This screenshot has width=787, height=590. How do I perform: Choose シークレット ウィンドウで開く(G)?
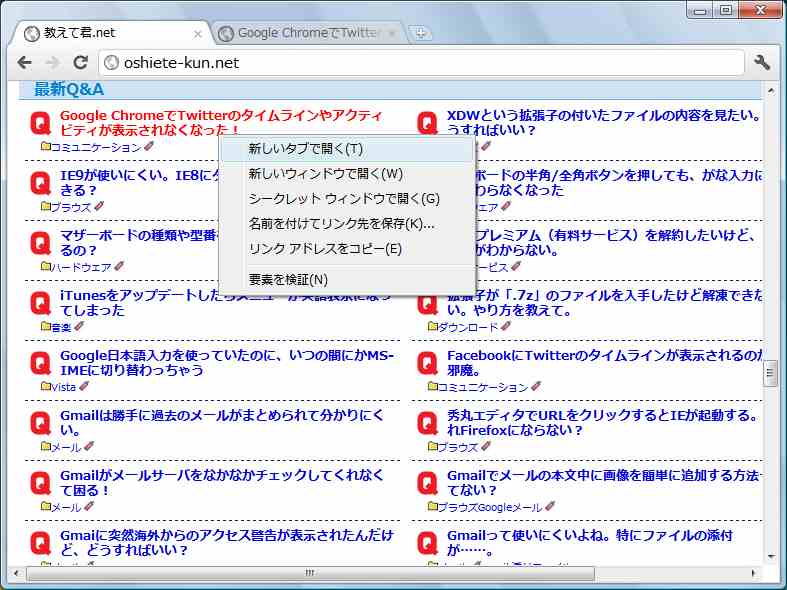(x=347, y=199)
